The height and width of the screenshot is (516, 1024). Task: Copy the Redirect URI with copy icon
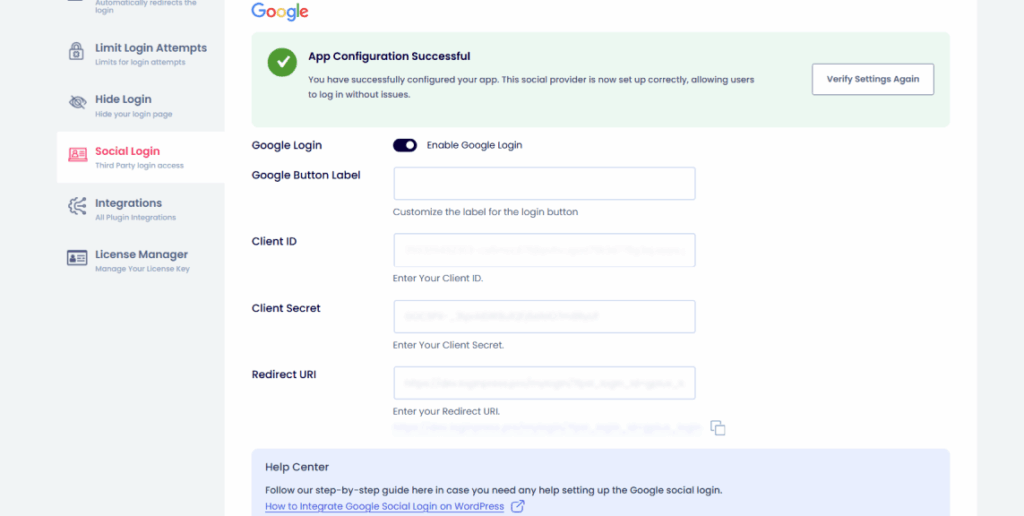(717, 428)
